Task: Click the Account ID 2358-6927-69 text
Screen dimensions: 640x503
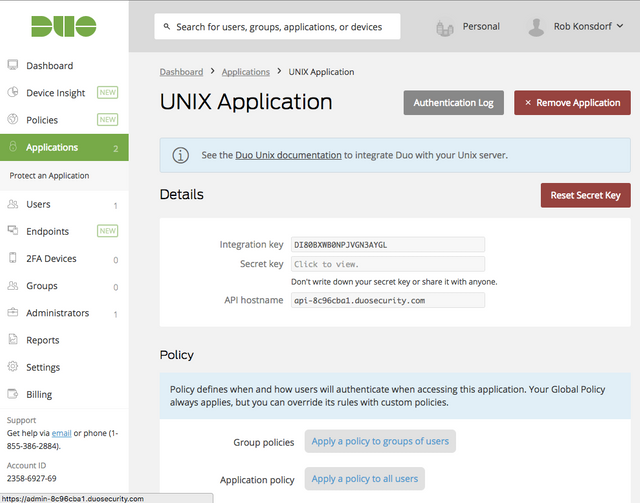Action: point(31,478)
